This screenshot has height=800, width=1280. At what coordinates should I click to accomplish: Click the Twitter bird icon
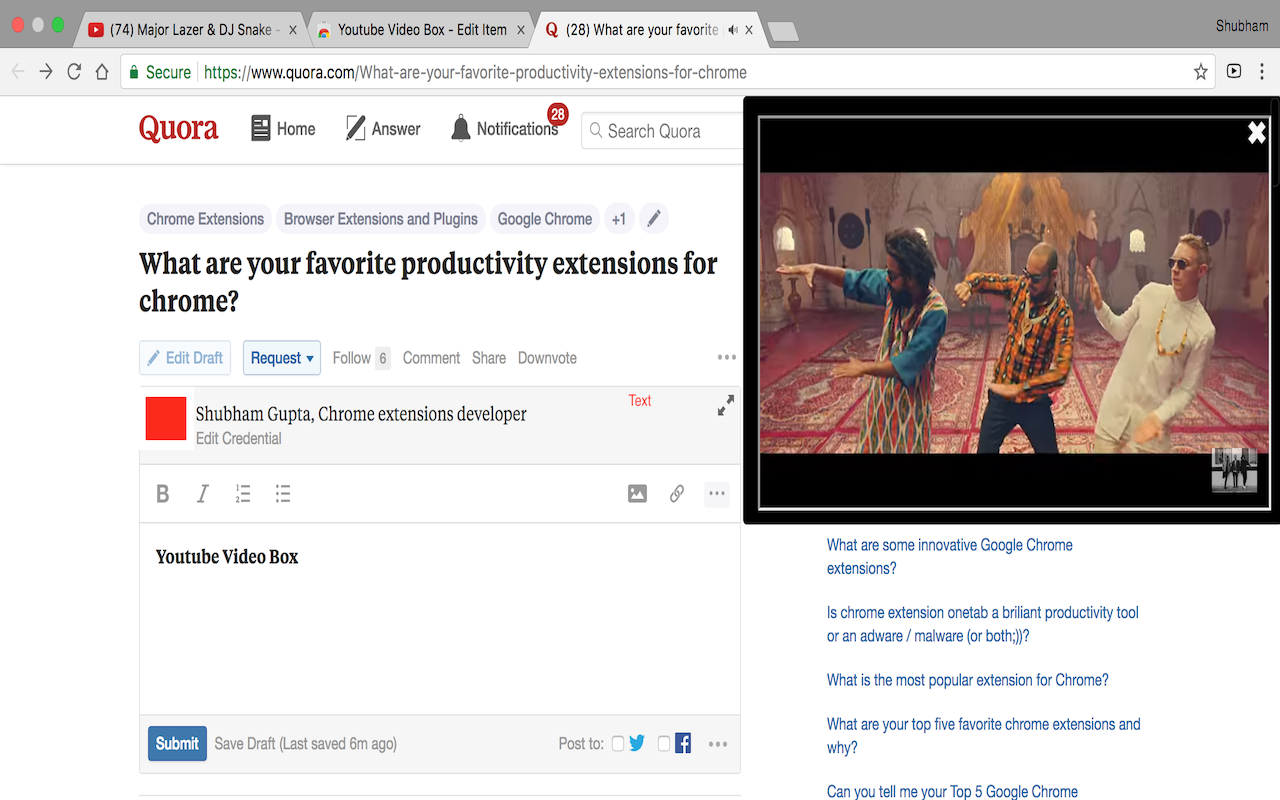pyautogui.click(x=637, y=744)
